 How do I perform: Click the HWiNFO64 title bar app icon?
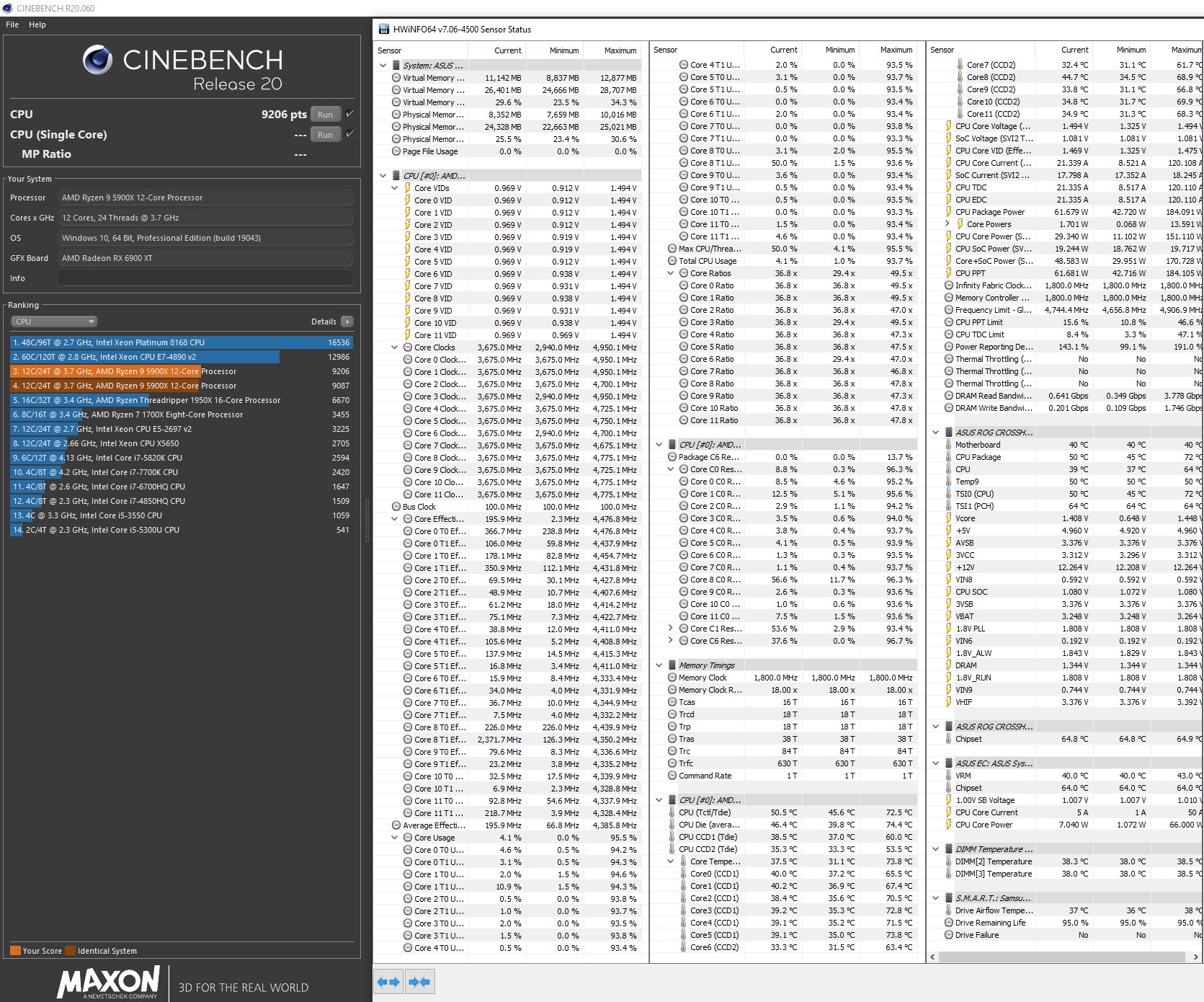tap(383, 30)
